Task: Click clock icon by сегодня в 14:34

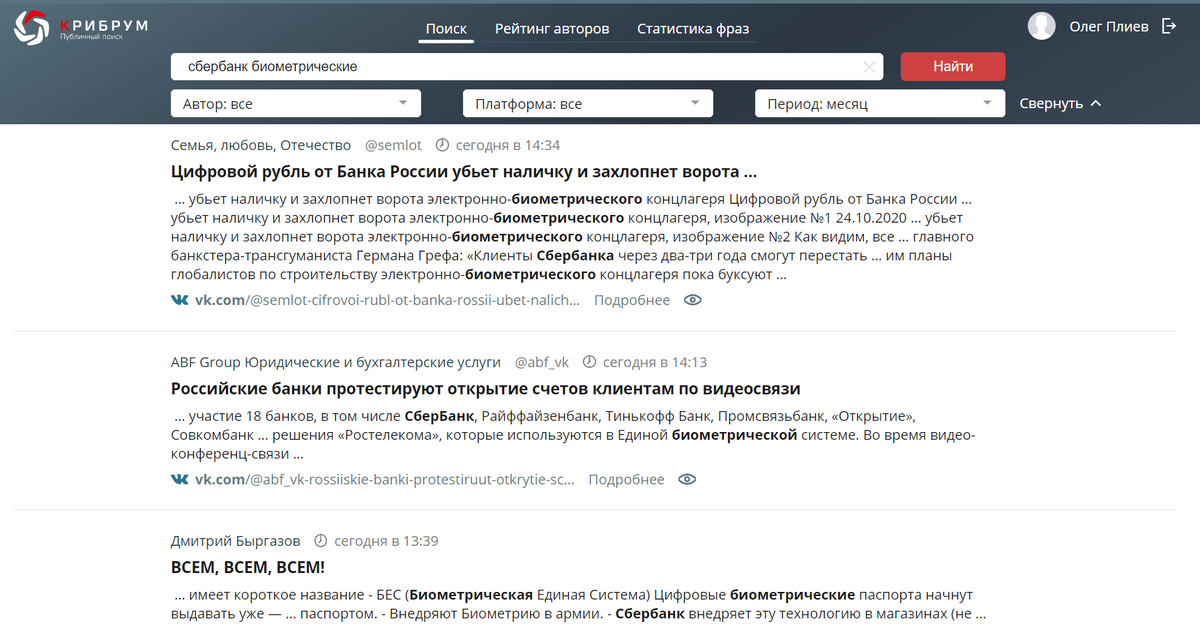Action: pos(443,145)
